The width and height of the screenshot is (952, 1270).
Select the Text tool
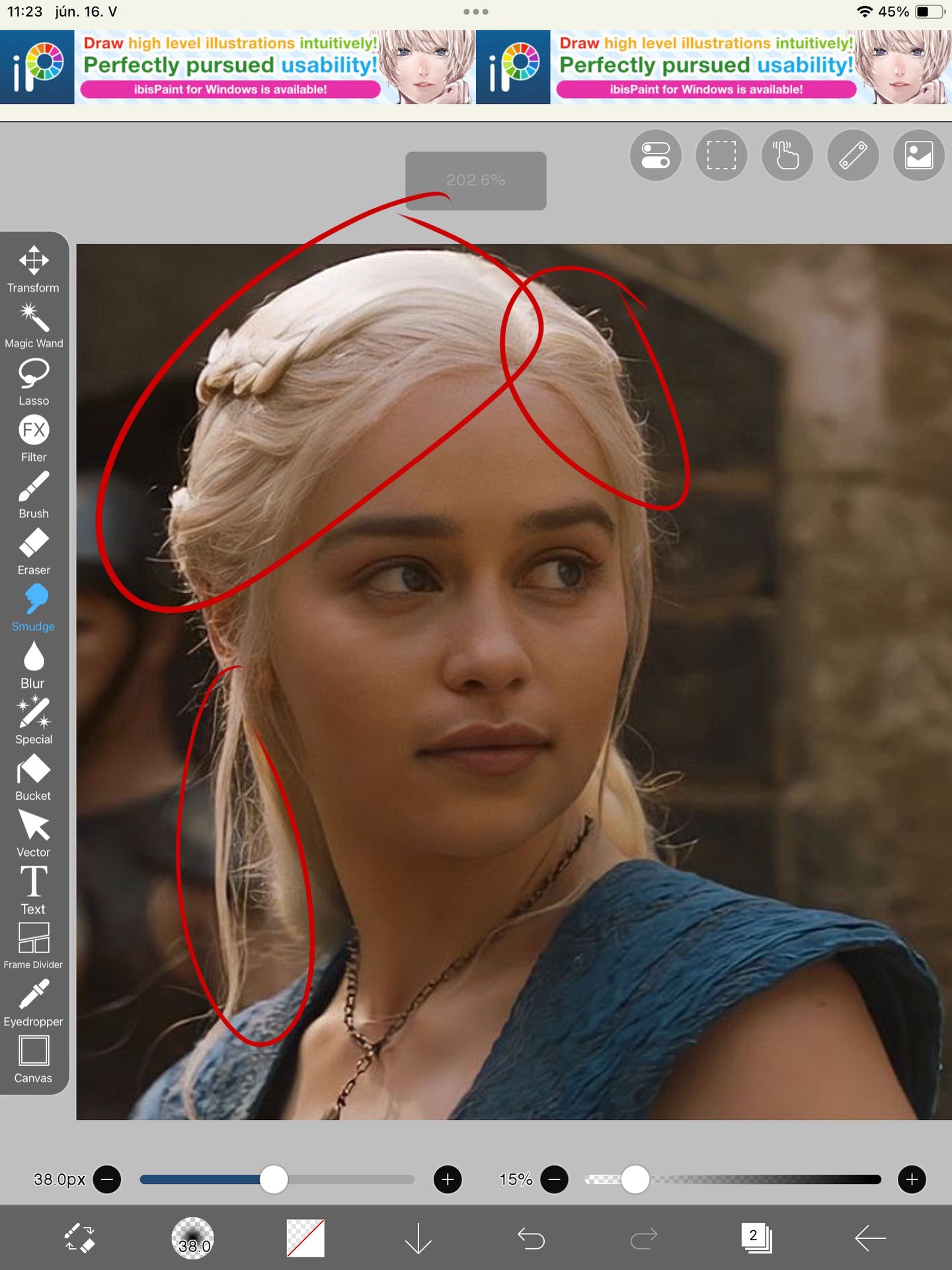(34, 890)
